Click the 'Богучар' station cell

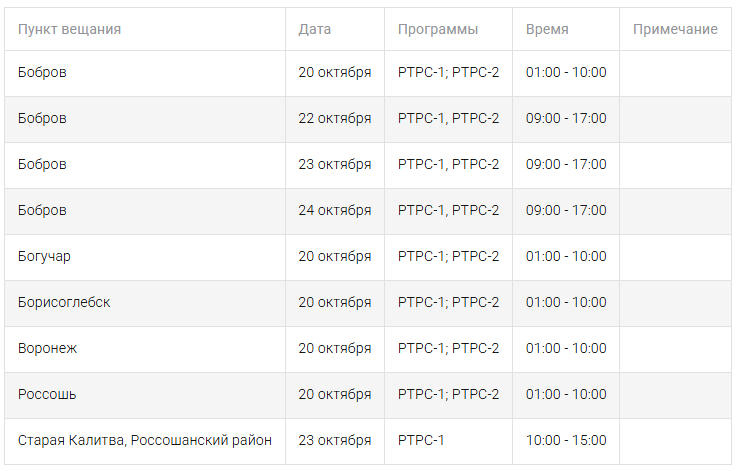(44, 256)
